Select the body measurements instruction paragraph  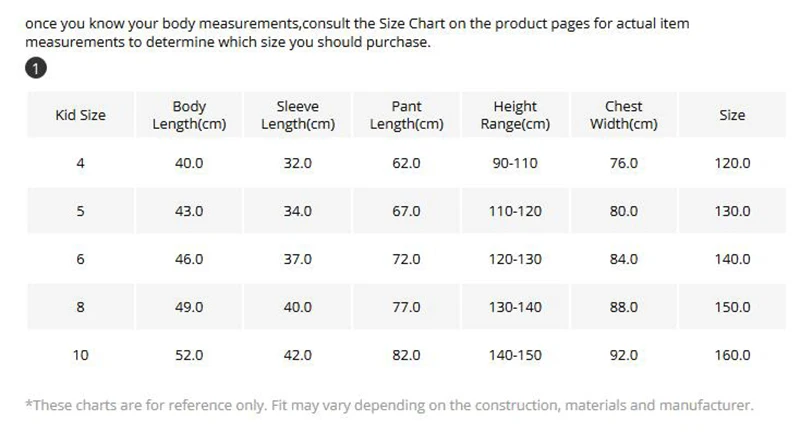(357, 33)
